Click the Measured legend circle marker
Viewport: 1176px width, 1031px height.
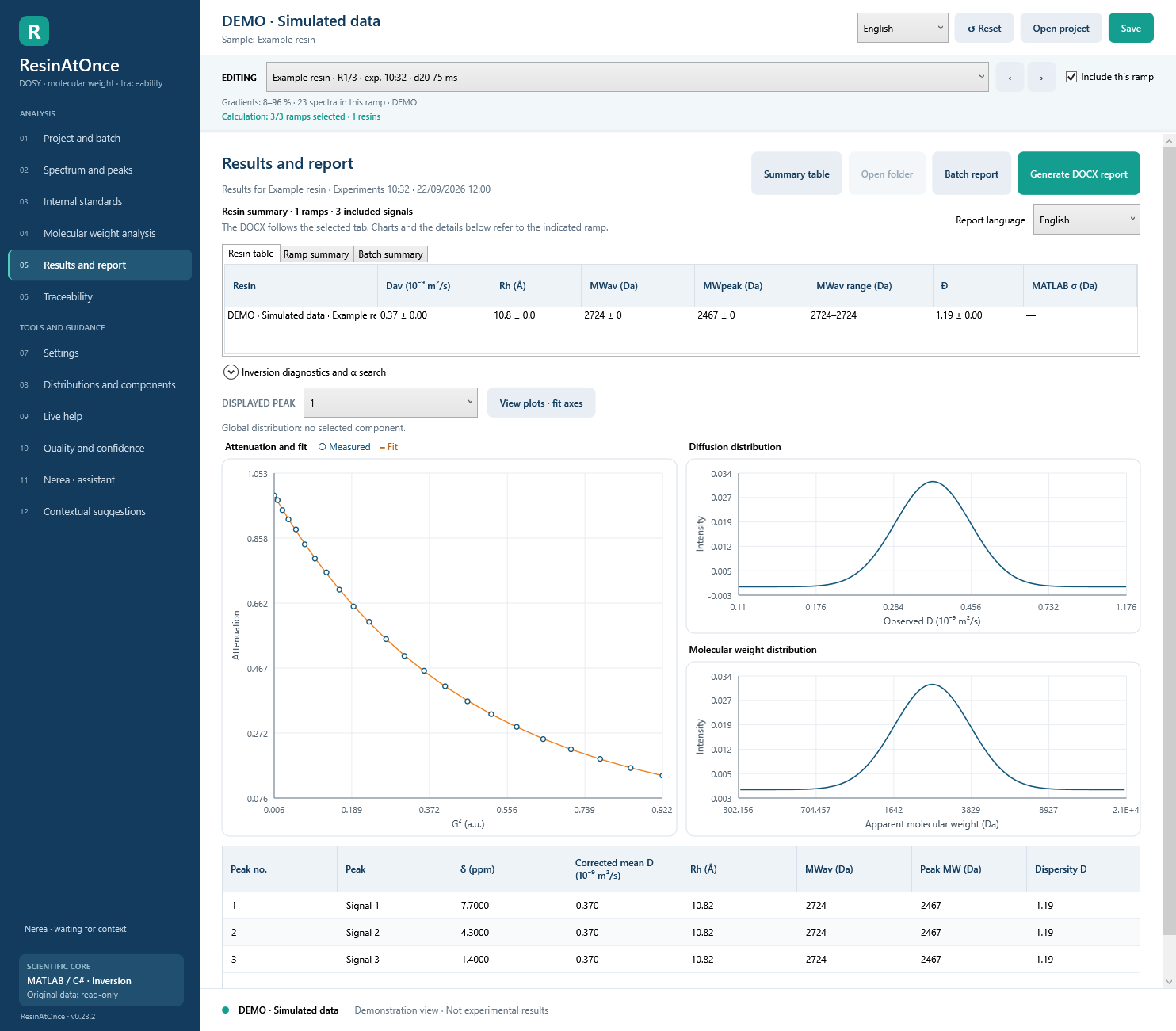(x=323, y=447)
